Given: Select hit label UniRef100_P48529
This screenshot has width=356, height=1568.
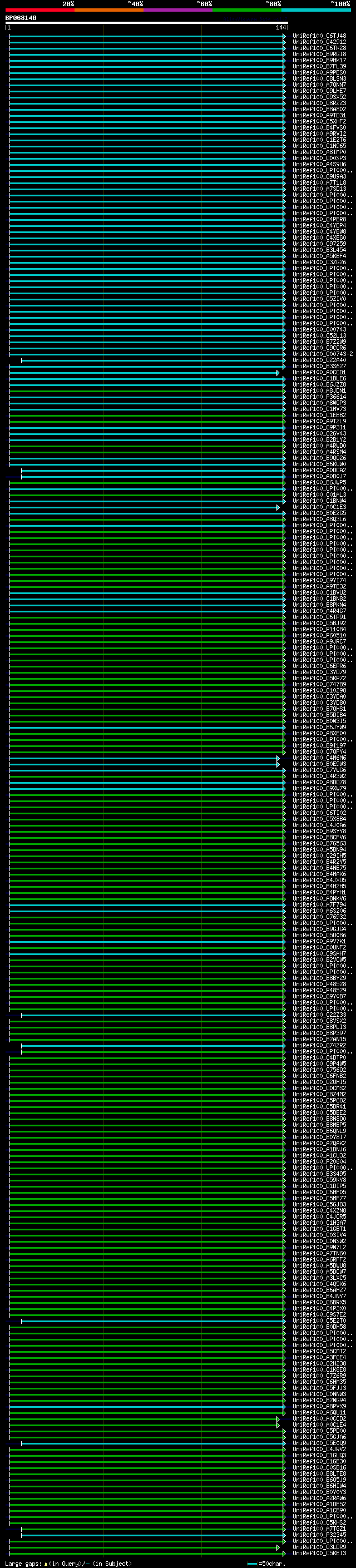Looking at the screenshot, I should (x=319, y=990).
